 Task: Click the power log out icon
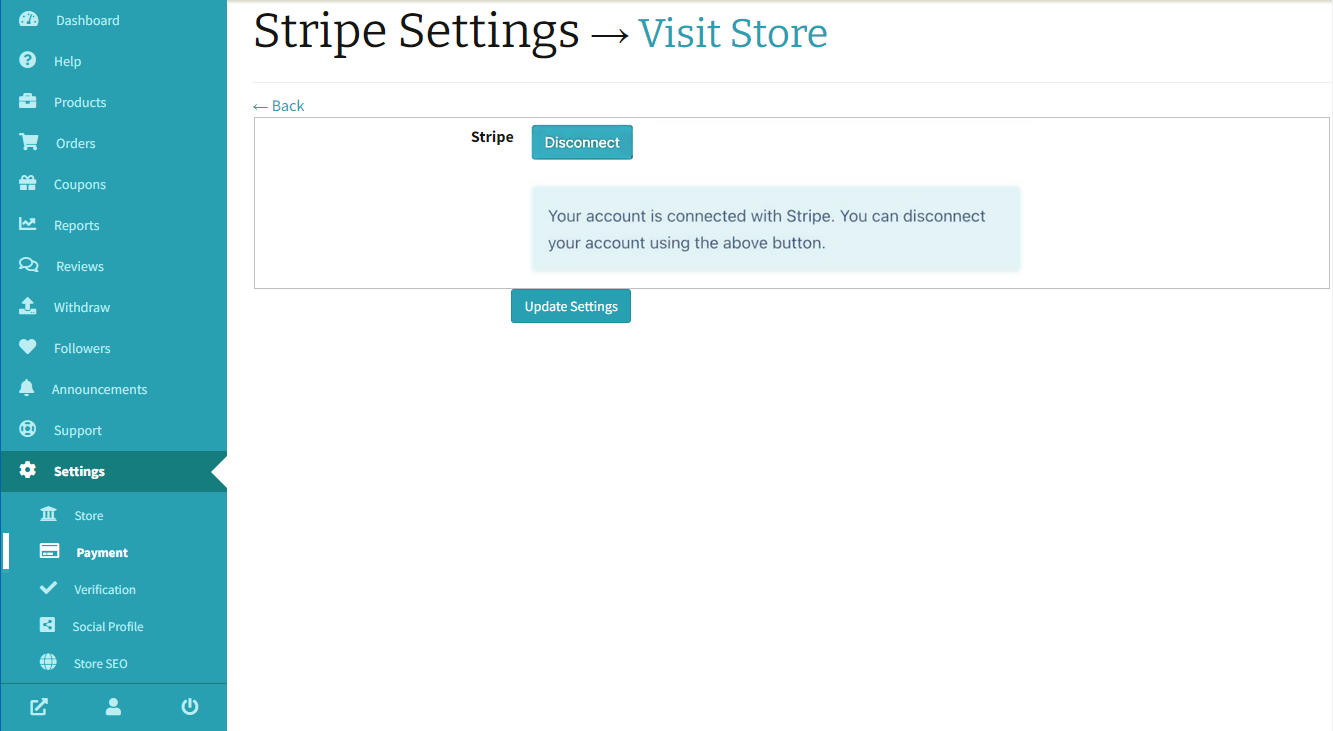click(x=189, y=707)
